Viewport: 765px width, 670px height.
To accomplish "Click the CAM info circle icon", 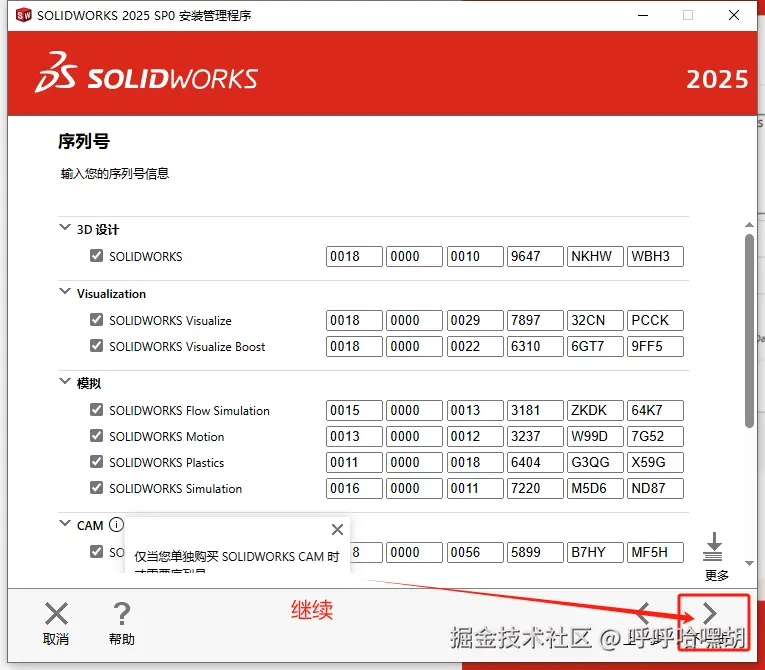I will 116,525.
